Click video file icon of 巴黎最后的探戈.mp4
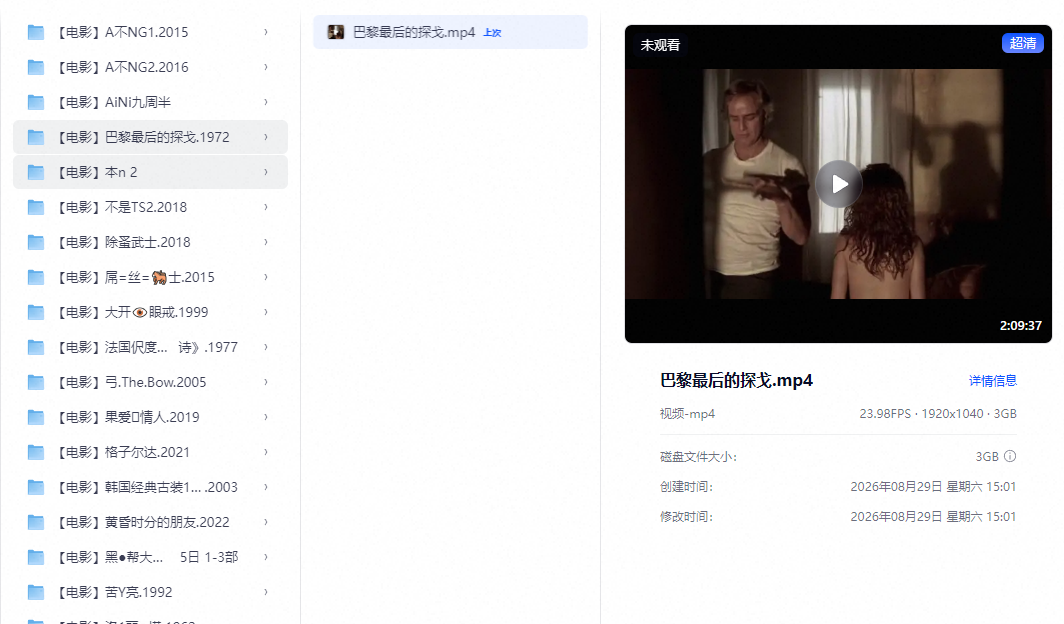This screenshot has height=624, width=1064. click(x=335, y=32)
